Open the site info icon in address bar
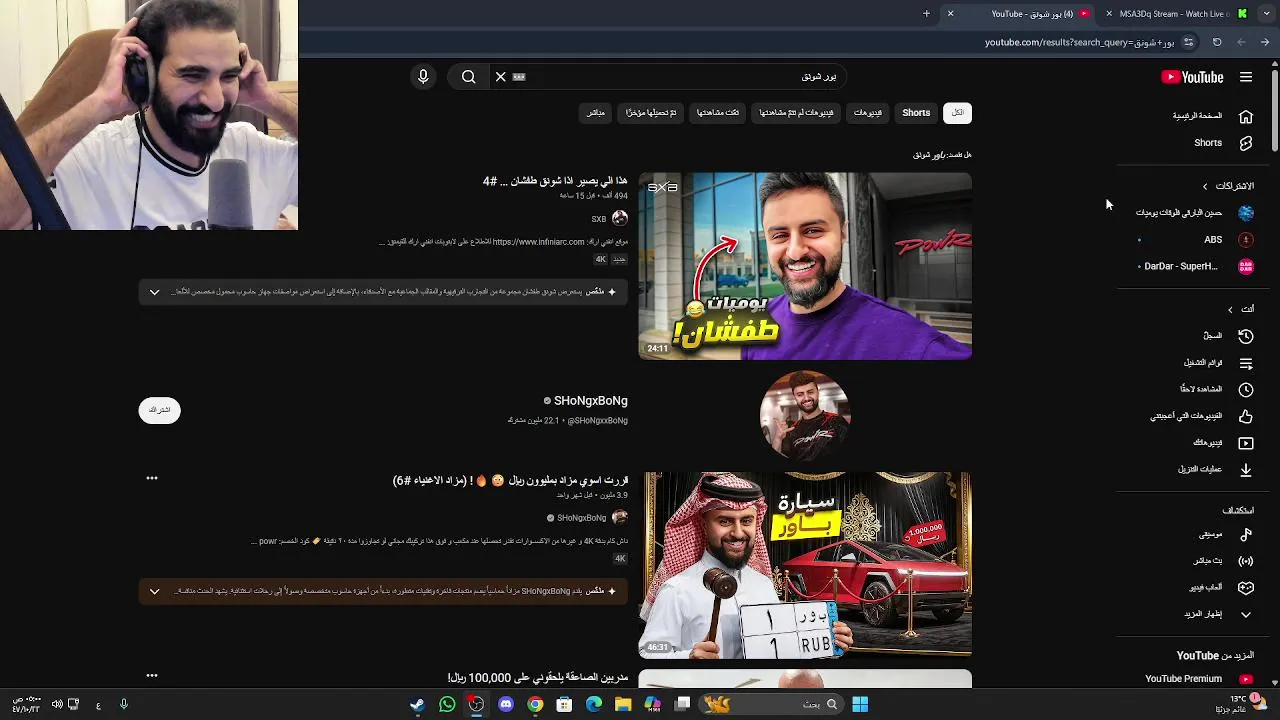The width and height of the screenshot is (1280, 720). click(x=1188, y=42)
